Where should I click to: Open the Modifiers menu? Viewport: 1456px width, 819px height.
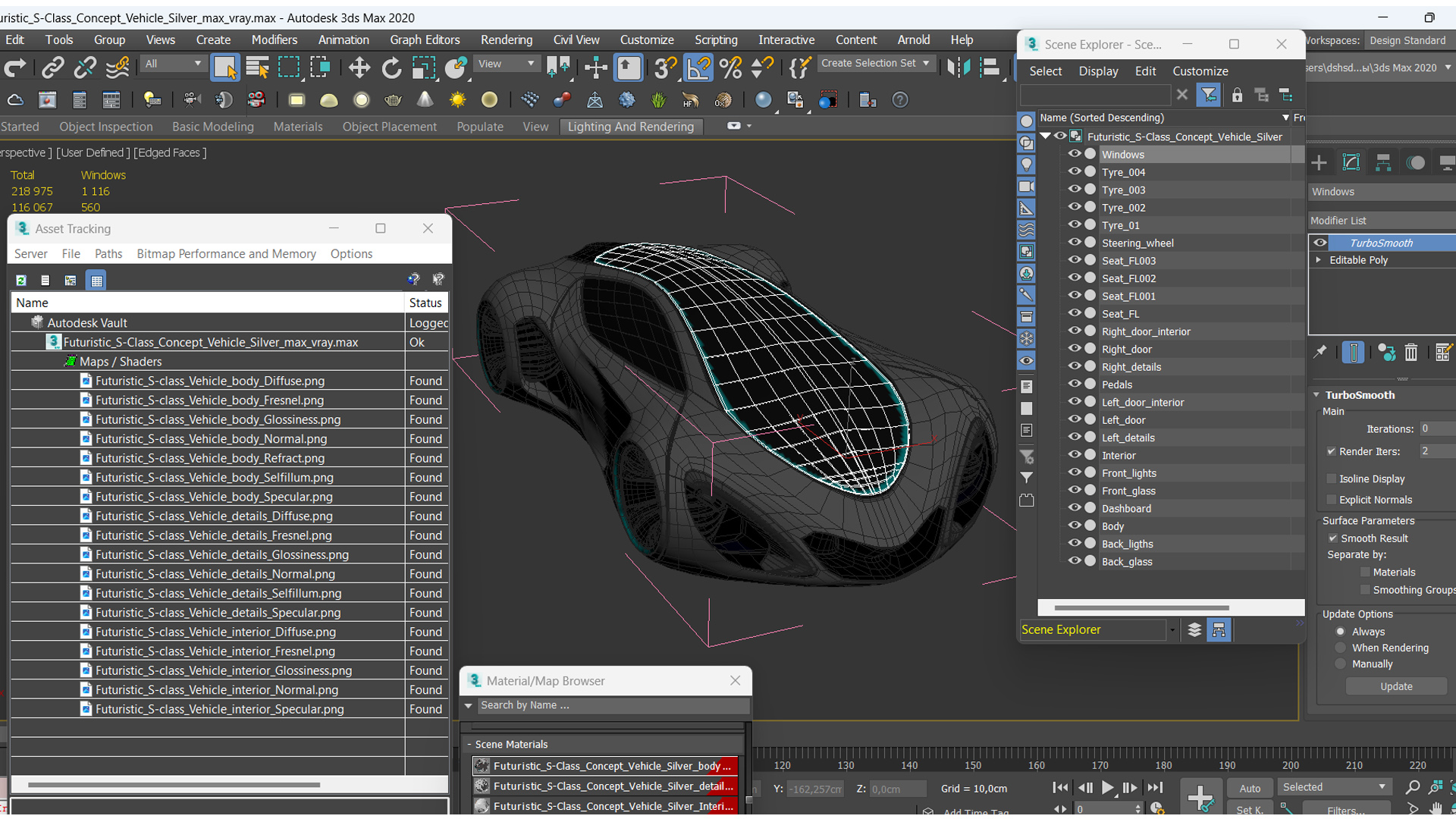click(274, 40)
